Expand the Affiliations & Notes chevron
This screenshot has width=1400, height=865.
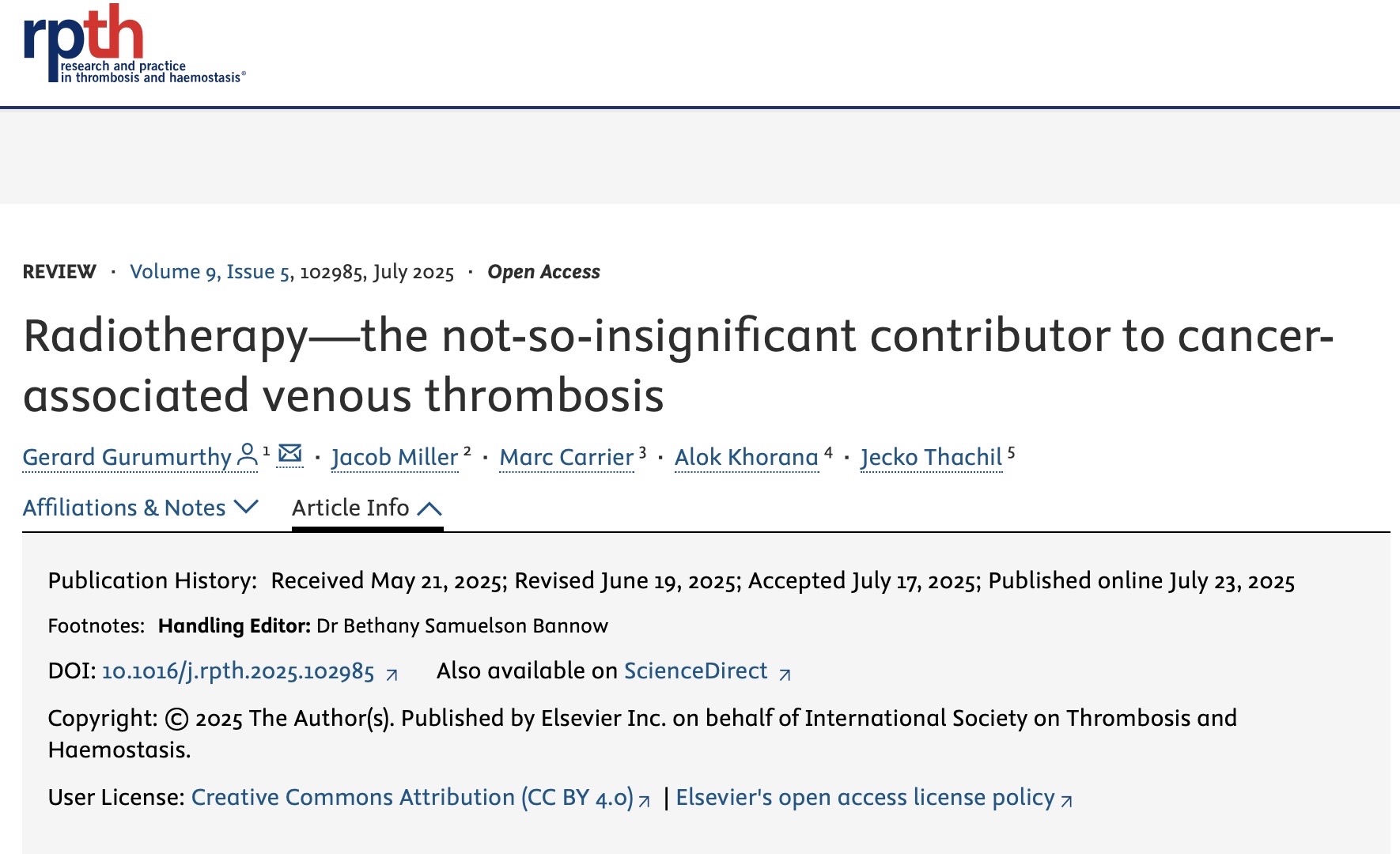tap(247, 507)
